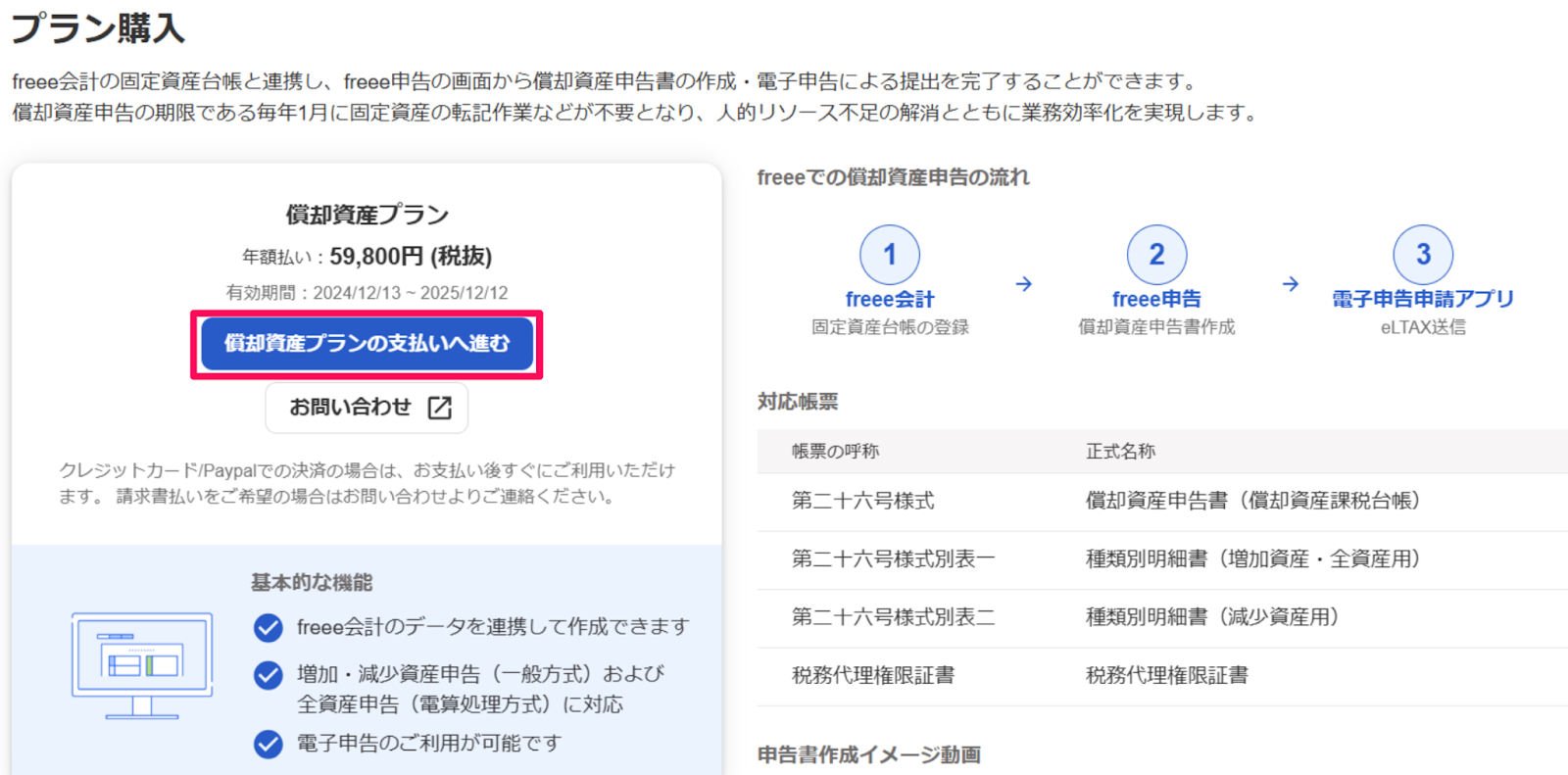Select step 1 circle icon
Image resolution: width=1568 pixels, height=775 pixels.
pos(890,255)
